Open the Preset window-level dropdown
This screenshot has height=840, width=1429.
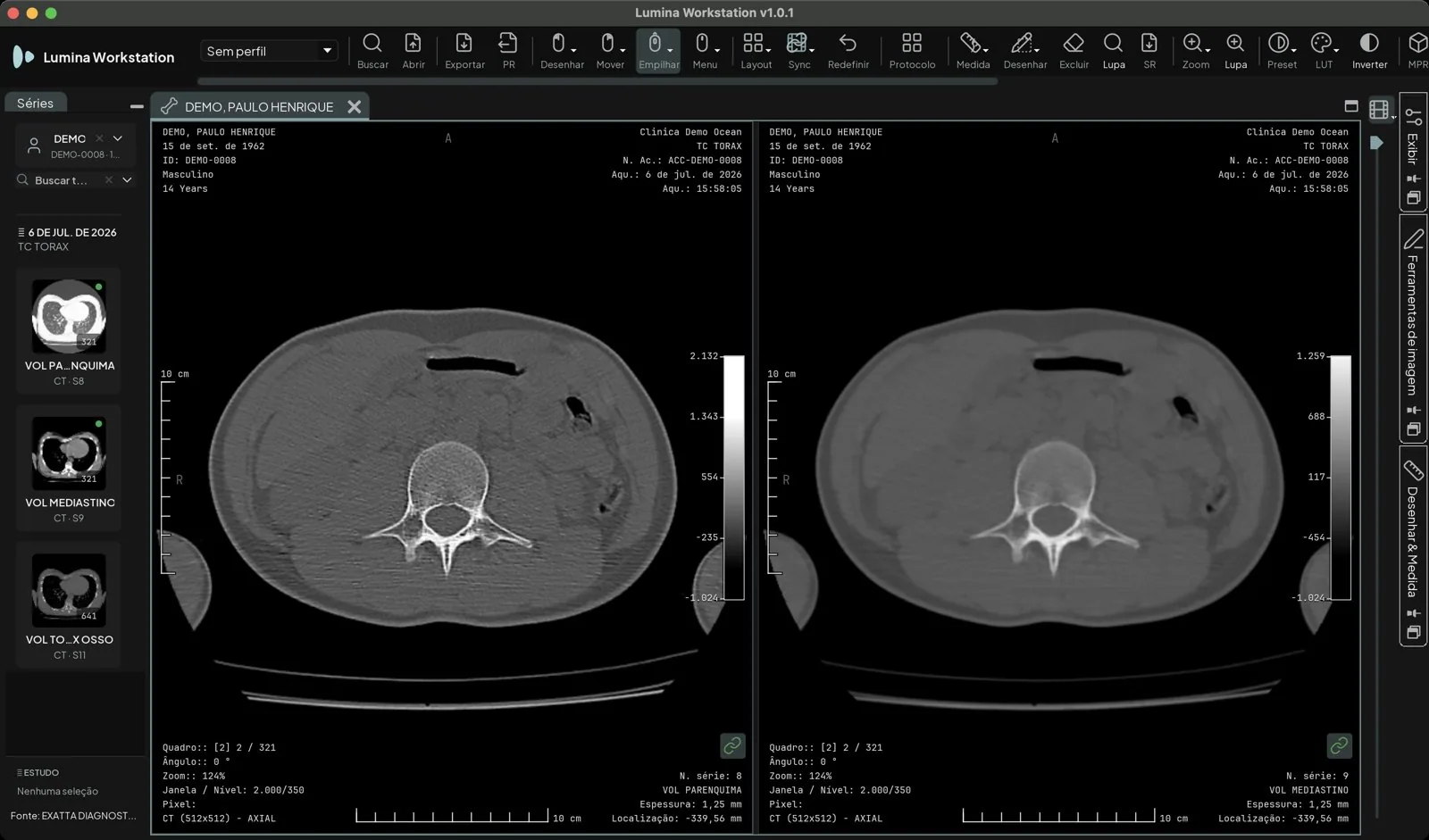click(1294, 49)
